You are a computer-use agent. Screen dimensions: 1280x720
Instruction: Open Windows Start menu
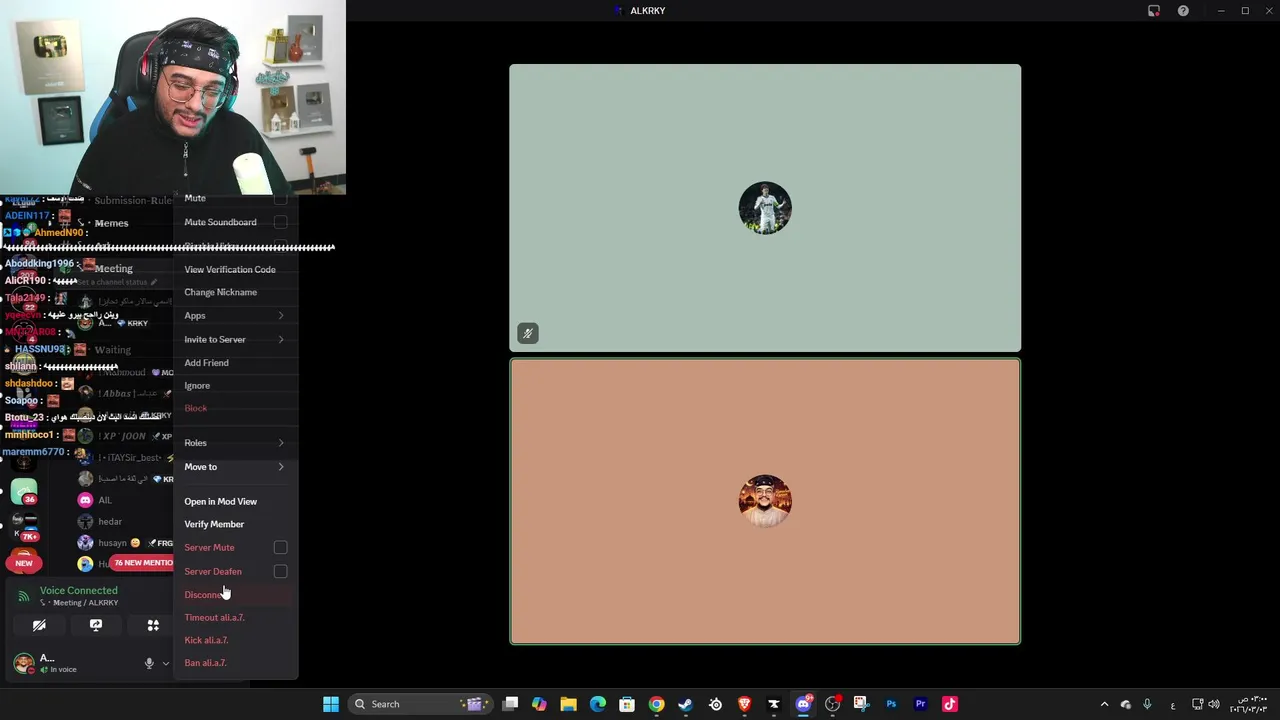pyautogui.click(x=330, y=704)
